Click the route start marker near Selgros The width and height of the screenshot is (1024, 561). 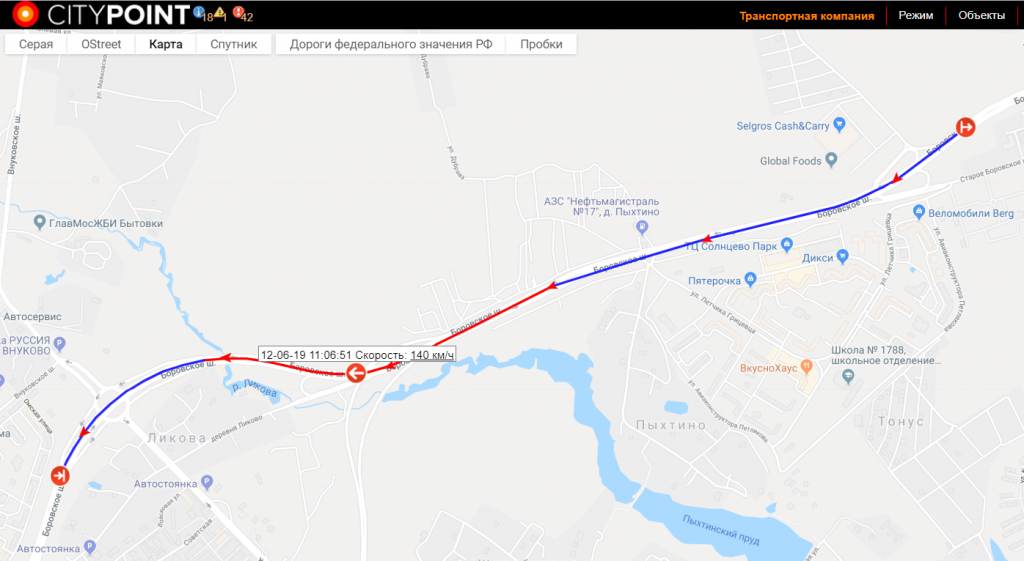pyautogui.click(x=965, y=127)
